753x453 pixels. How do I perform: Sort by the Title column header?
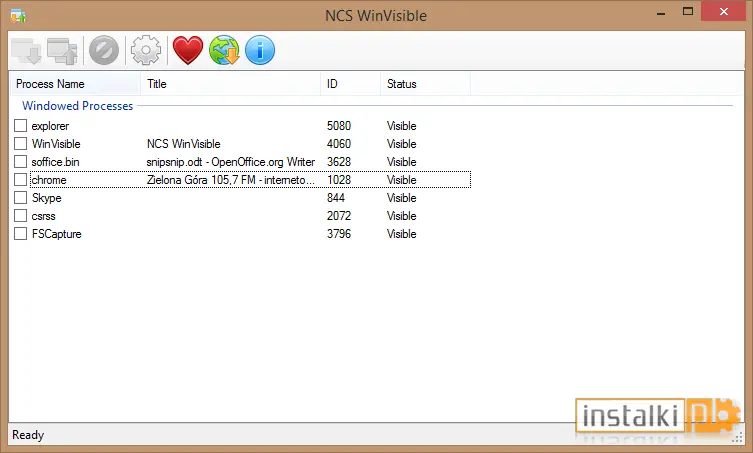231,84
